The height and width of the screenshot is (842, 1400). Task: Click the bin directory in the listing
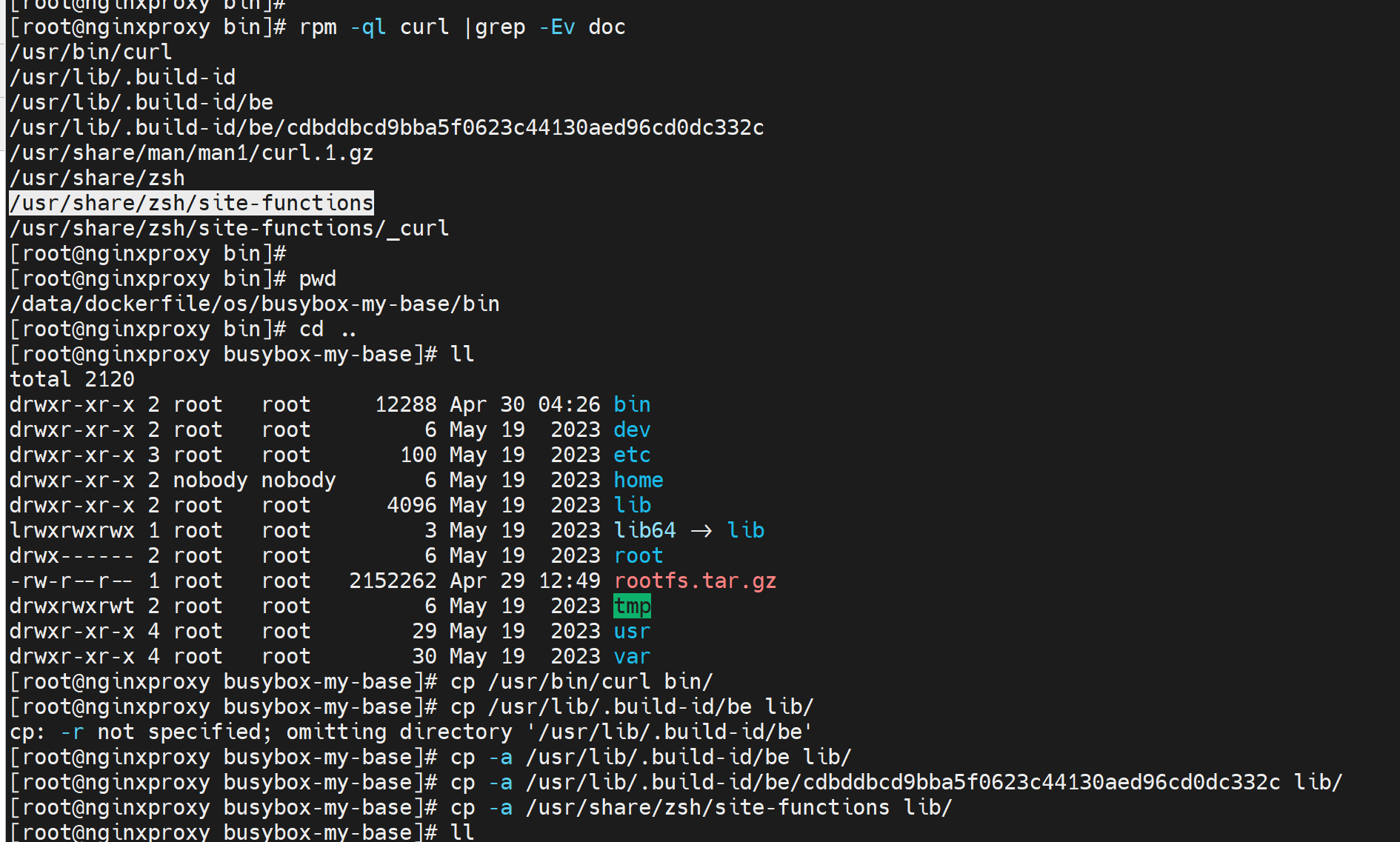pyautogui.click(x=632, y=404)
